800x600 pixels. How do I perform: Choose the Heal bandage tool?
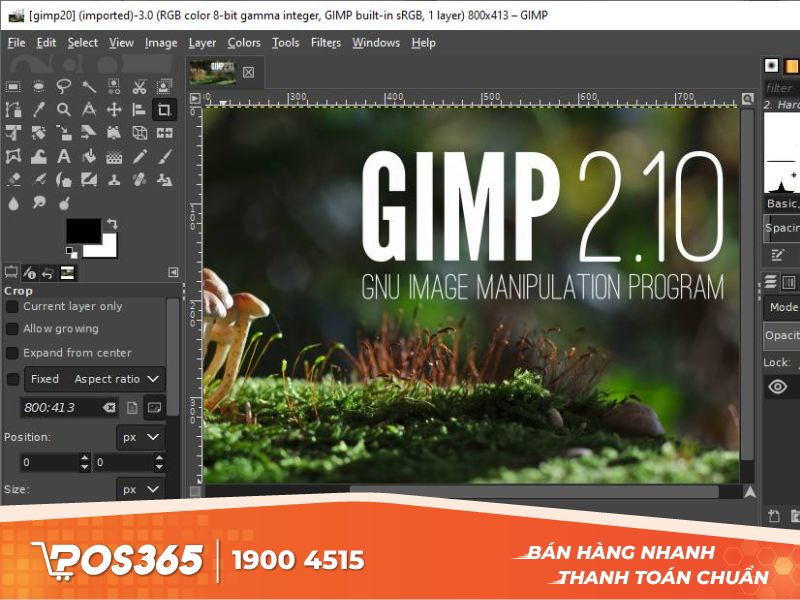pyautogui.click(x=139, y=180)
